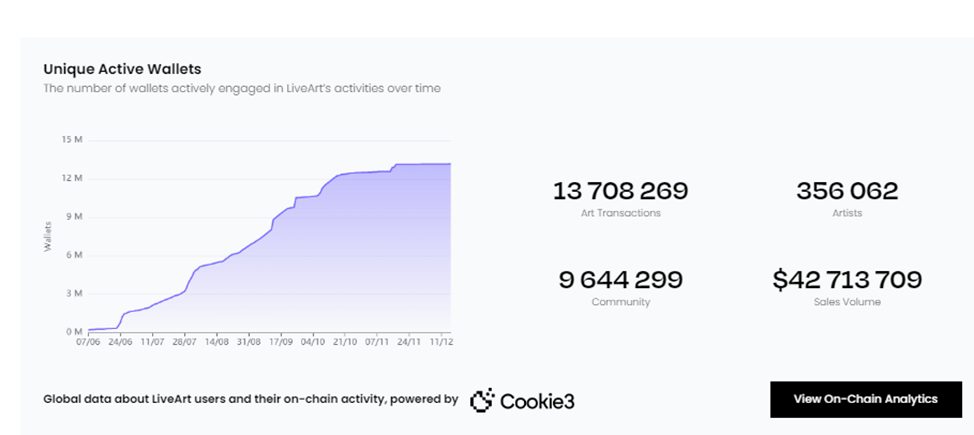Click the 31/08 x-axis date label

click(x=249, y=341)
